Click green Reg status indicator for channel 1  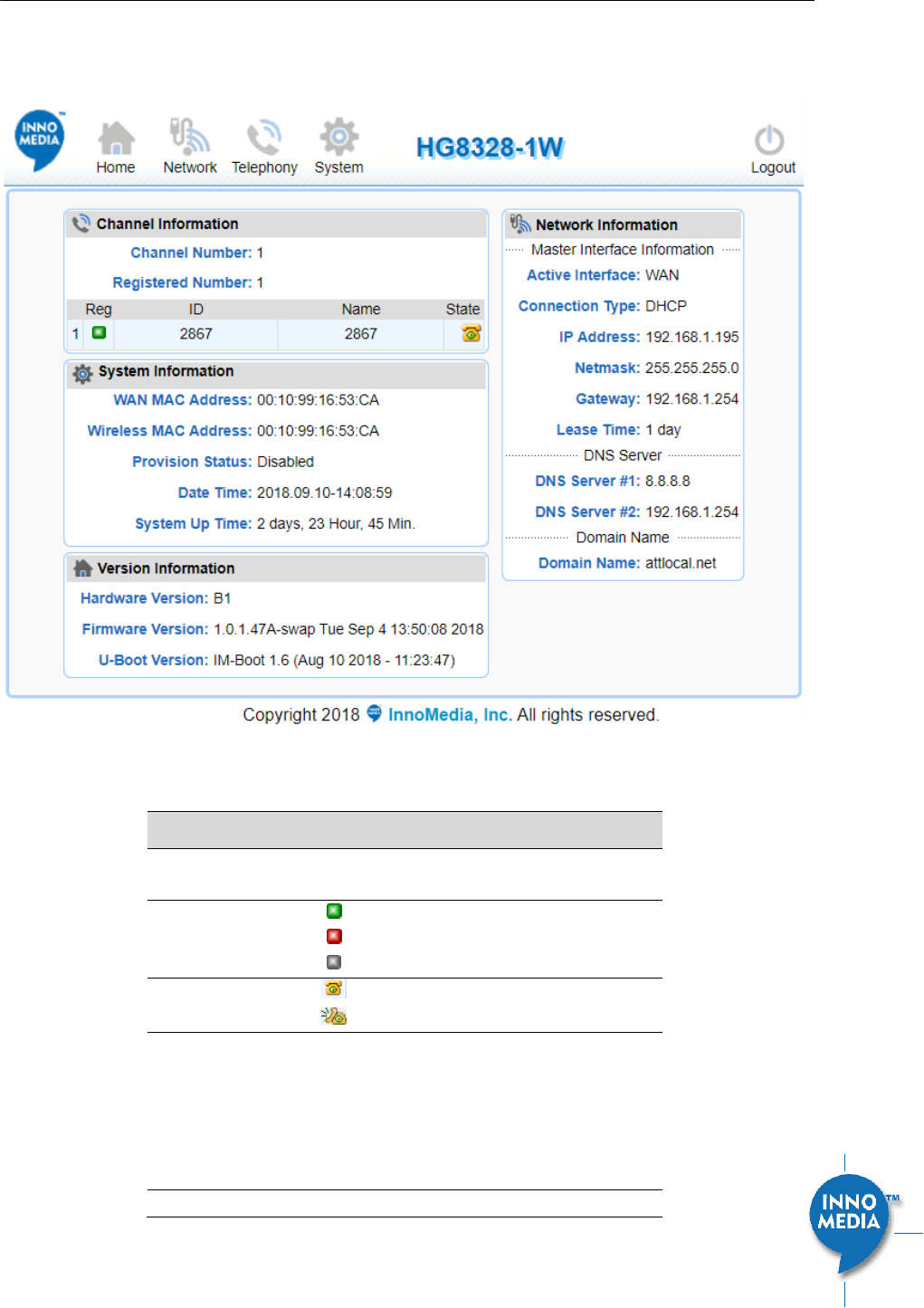click(x=99, y=333)
